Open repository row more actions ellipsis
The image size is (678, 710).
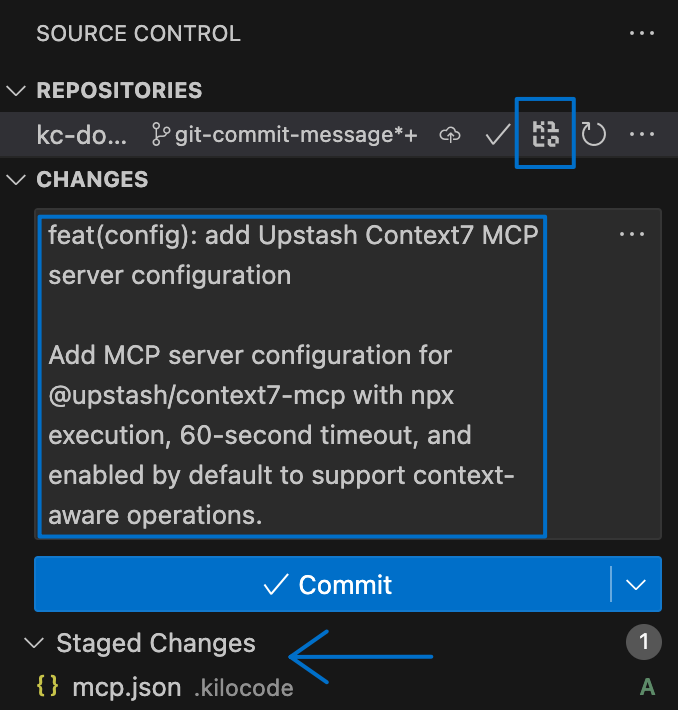641,134
